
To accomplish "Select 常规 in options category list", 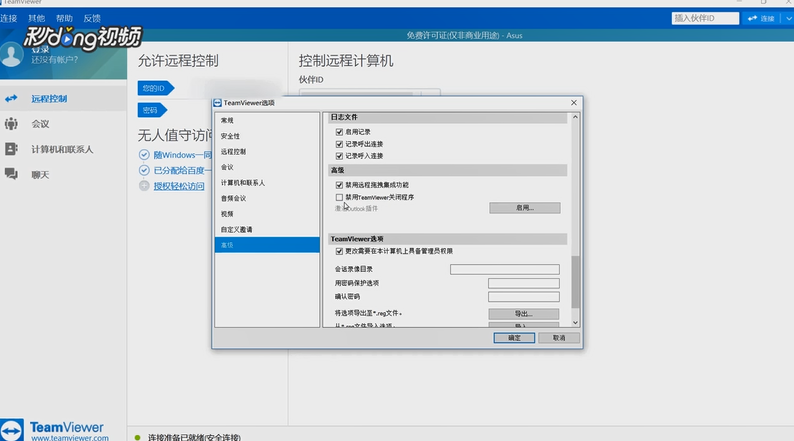I will (267, 121).
